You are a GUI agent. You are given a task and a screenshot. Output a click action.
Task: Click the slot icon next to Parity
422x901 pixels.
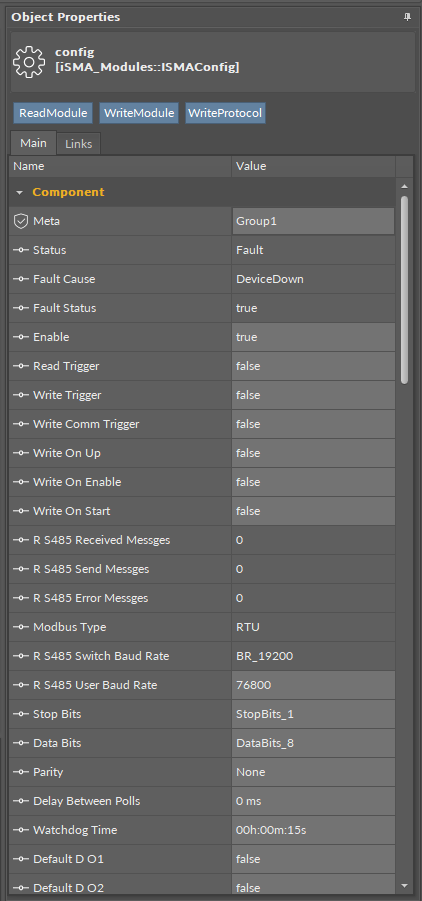(21, 772)
